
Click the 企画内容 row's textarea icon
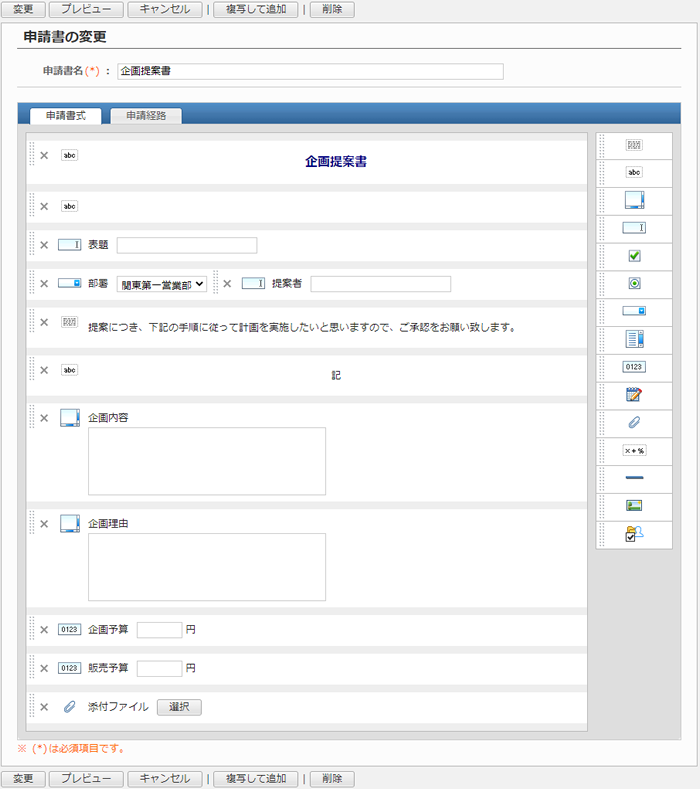(69, 418)
